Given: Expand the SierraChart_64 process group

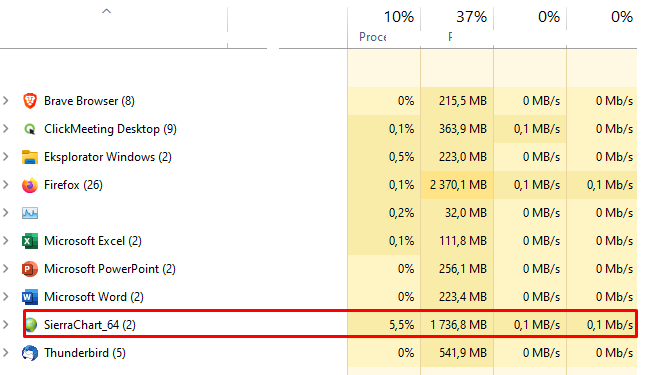Looking at the screenshot, I should [x=6, y=325].
